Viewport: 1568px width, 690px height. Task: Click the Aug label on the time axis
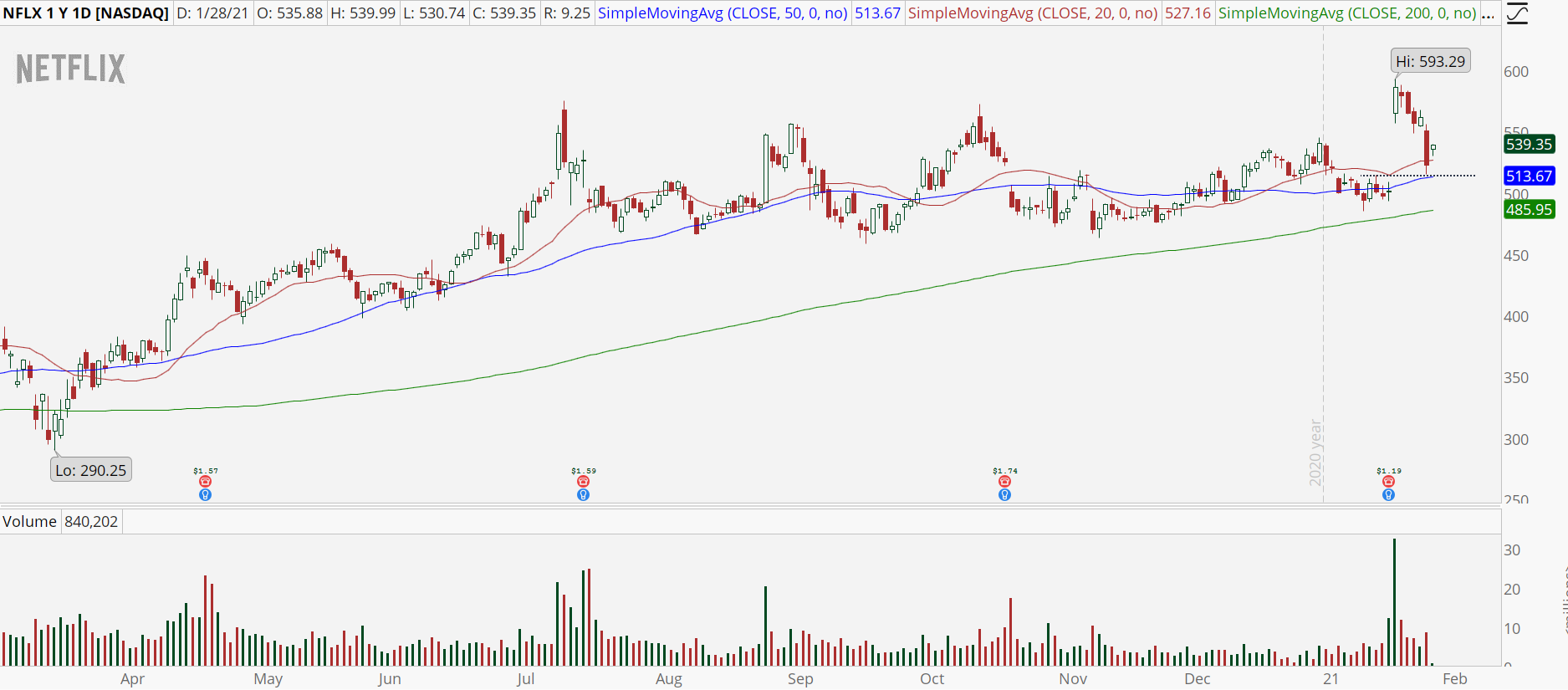[669, 679]
